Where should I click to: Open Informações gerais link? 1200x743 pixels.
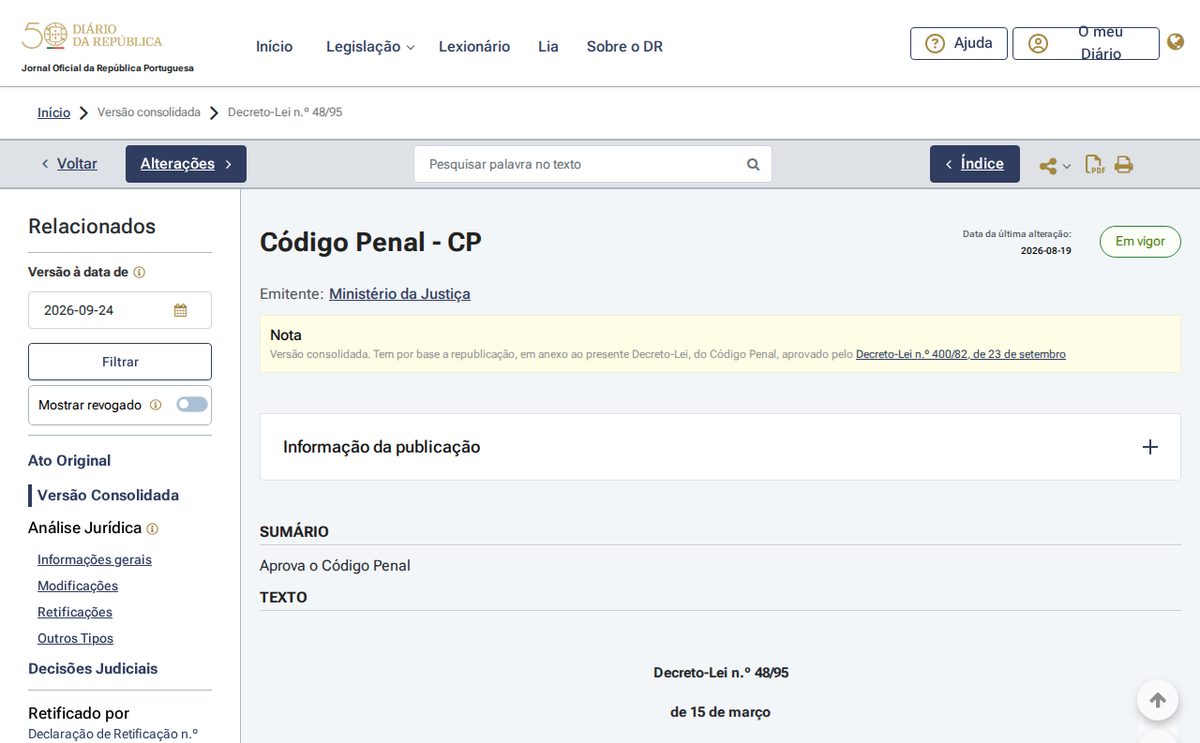coord(94,560)
